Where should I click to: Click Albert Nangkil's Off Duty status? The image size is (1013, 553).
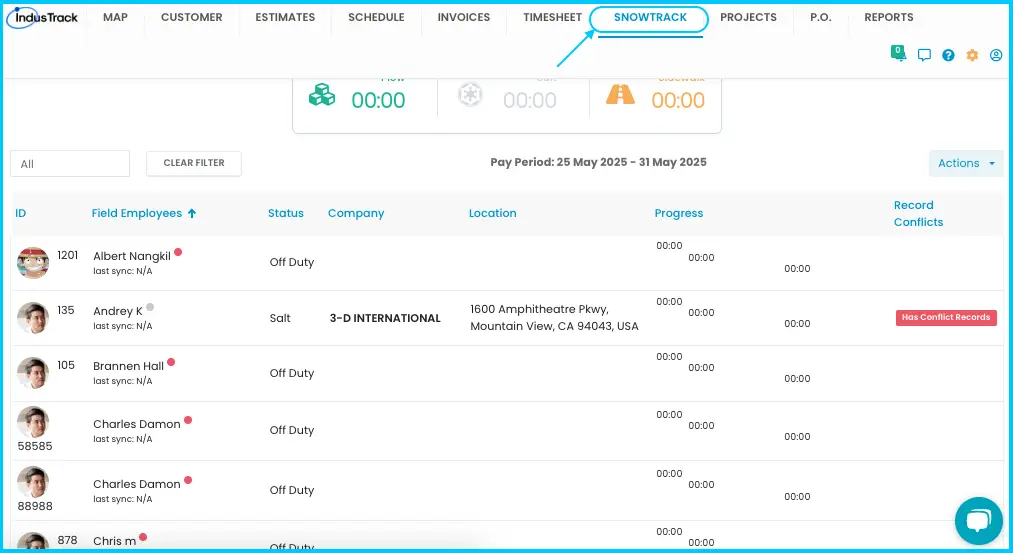[291, 262]
